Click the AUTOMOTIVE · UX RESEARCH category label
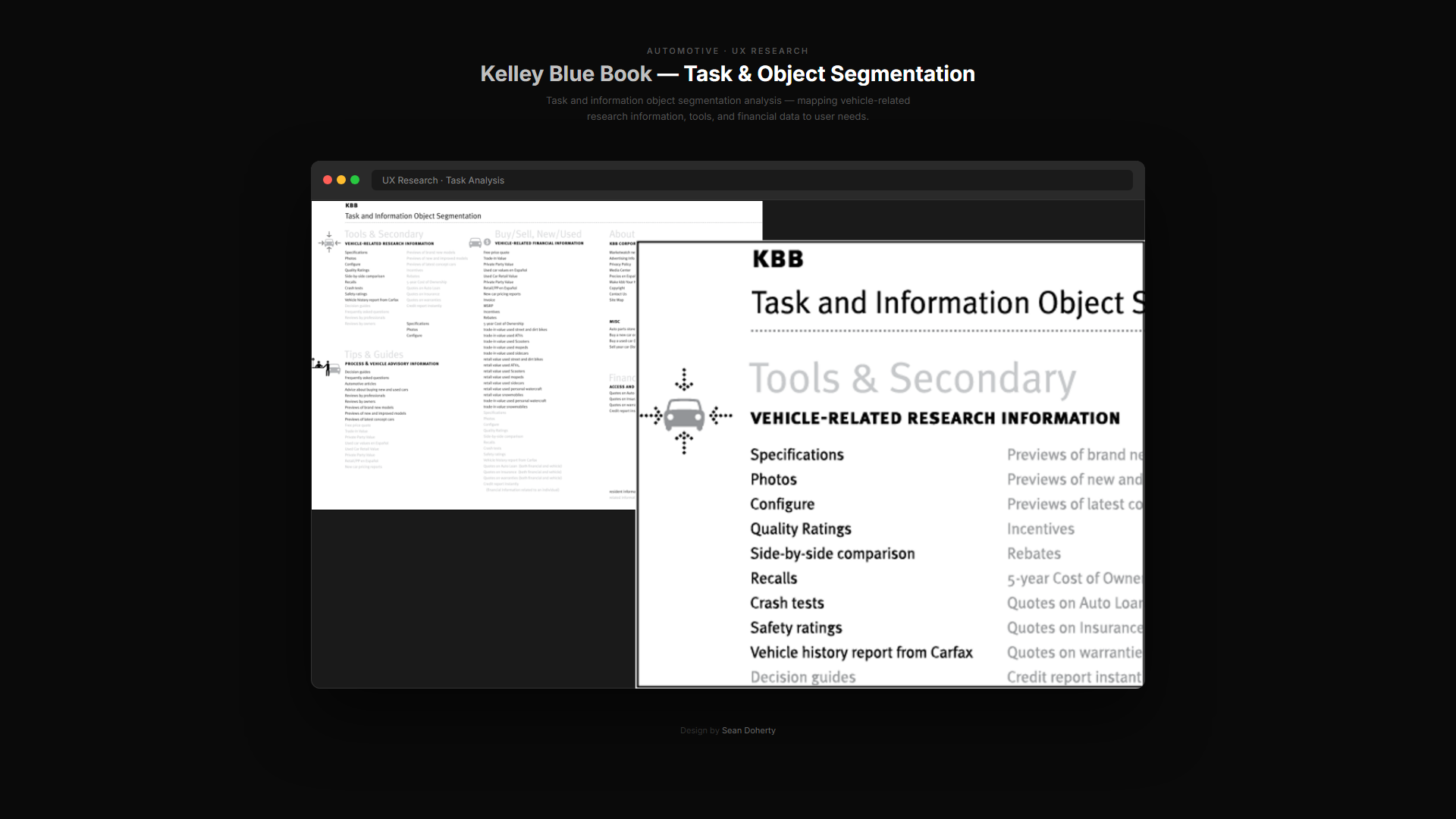The width and height of the screenshot is (1456, 819). (727, 51)
